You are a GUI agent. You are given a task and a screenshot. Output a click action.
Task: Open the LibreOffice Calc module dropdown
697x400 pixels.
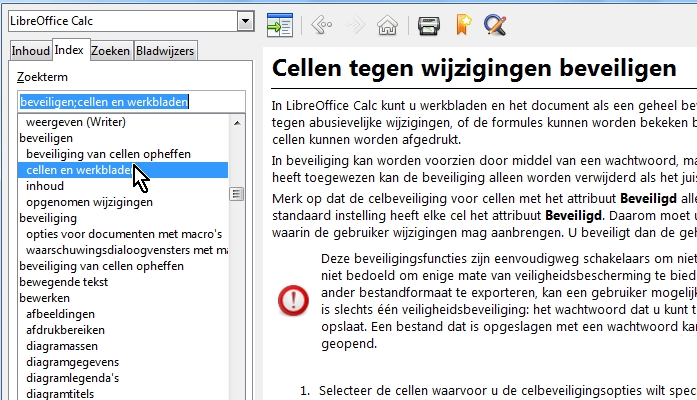245,21
